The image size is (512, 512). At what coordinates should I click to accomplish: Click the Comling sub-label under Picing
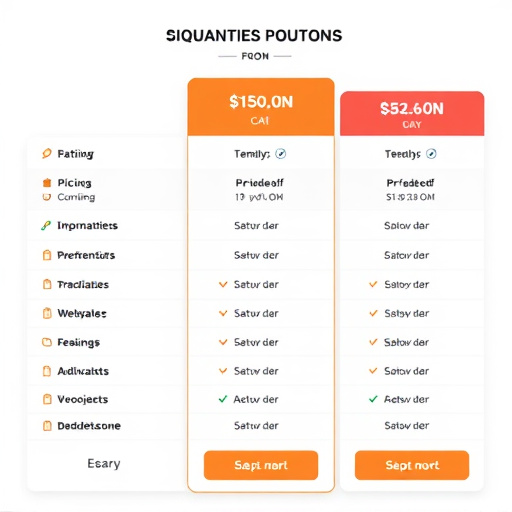[76, 197]
